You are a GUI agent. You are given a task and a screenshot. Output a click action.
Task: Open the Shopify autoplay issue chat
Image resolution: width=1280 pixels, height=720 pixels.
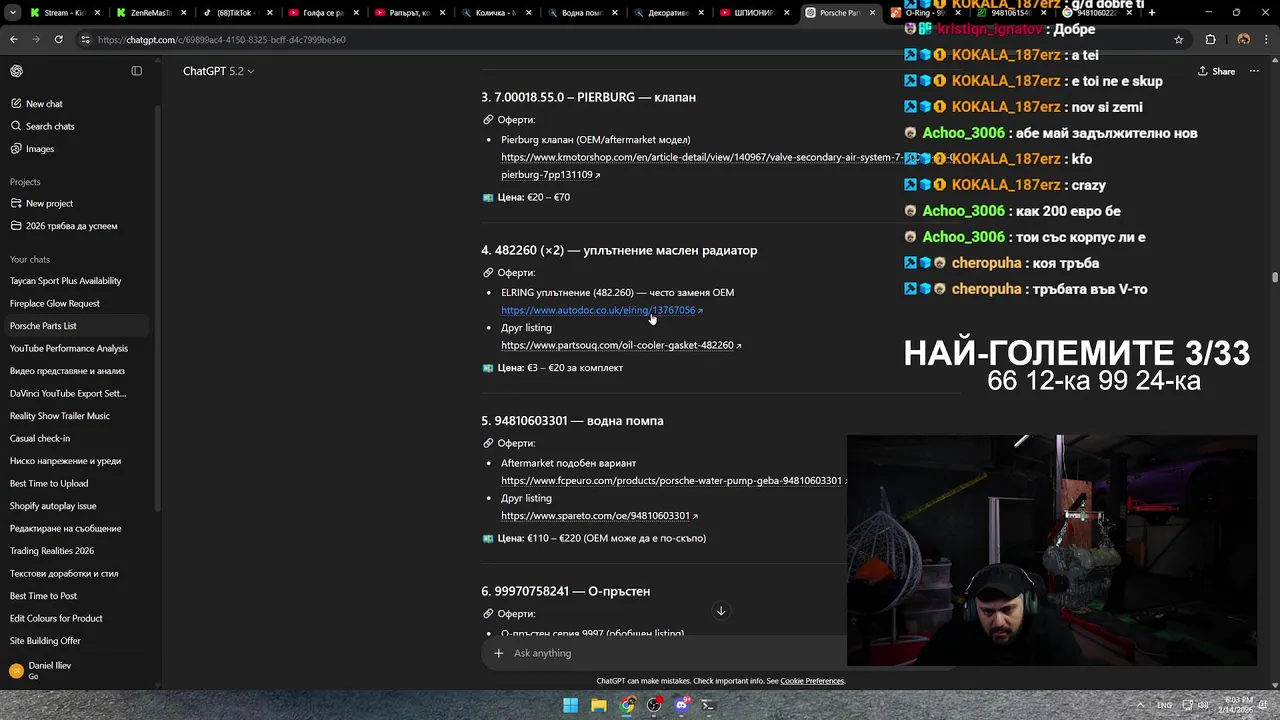click(x=53, y=506)
